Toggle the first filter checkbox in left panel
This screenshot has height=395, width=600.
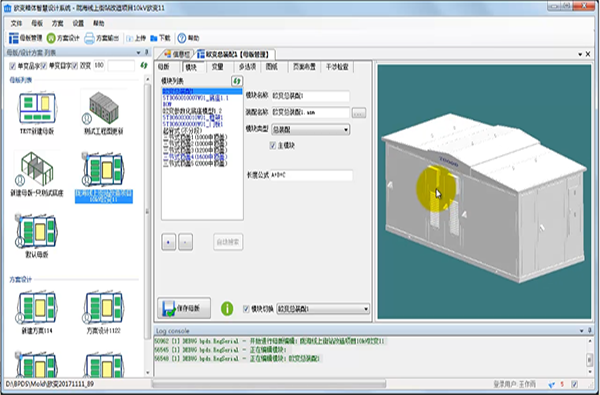pos(13,66)
